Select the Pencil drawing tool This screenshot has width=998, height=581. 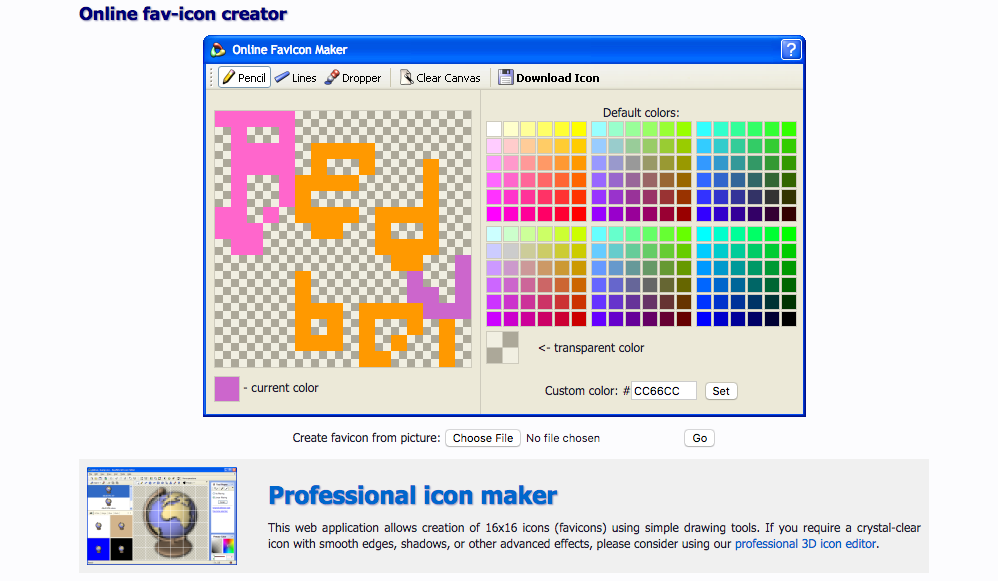(x=244, y=78)
